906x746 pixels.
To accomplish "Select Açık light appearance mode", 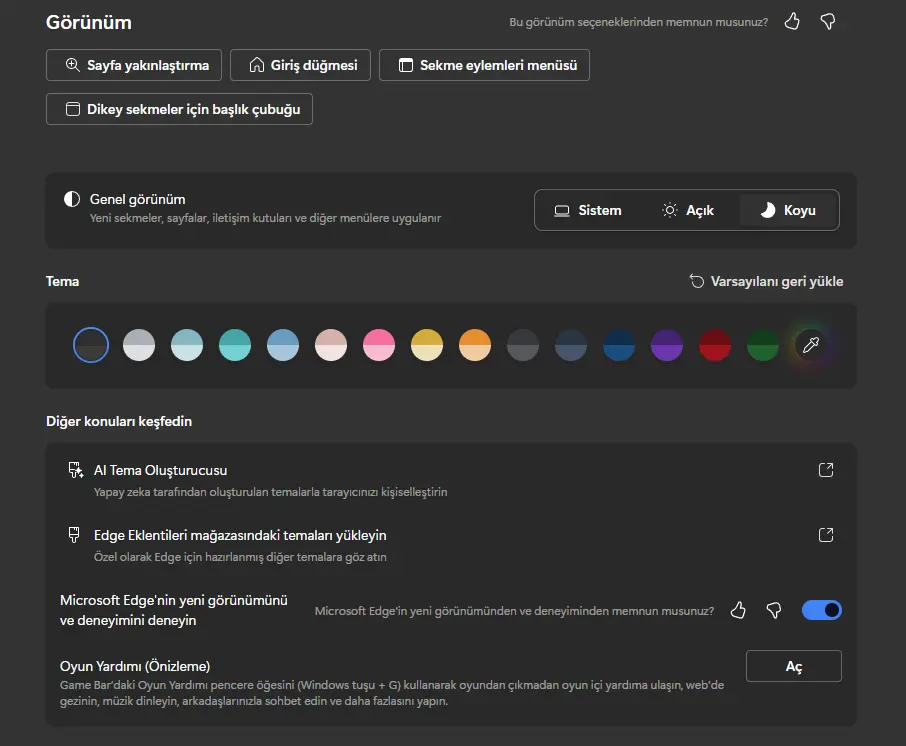I will point(688,210).
